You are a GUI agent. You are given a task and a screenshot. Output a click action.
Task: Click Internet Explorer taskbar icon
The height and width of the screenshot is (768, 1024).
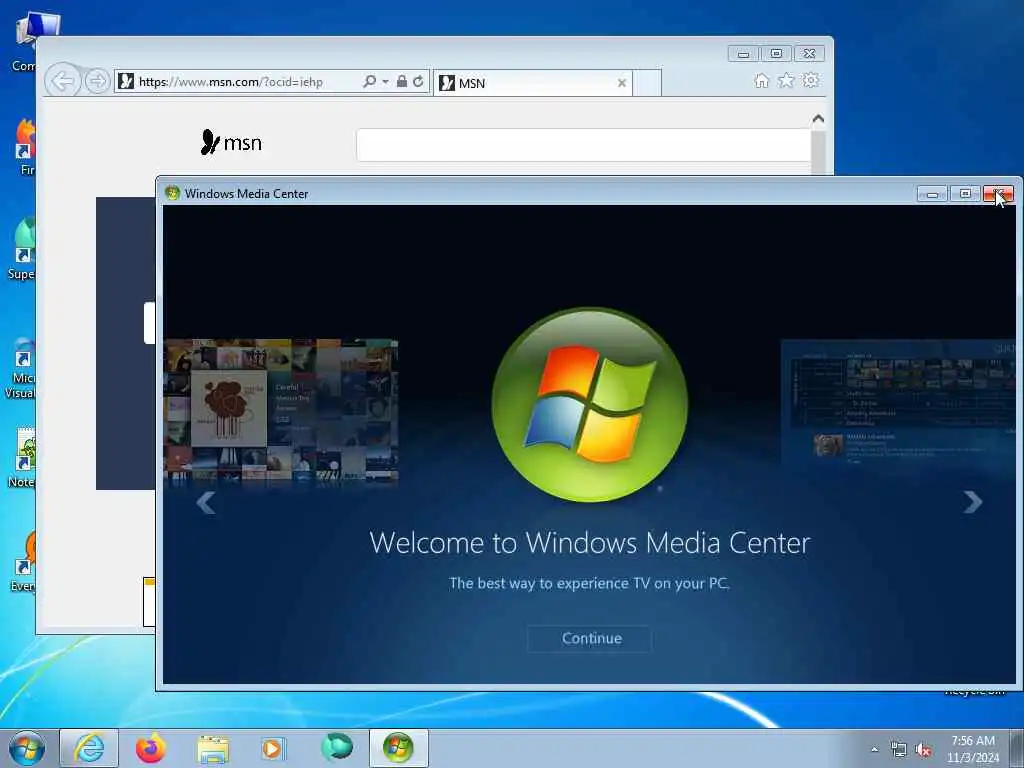click(x=89, y=748)
